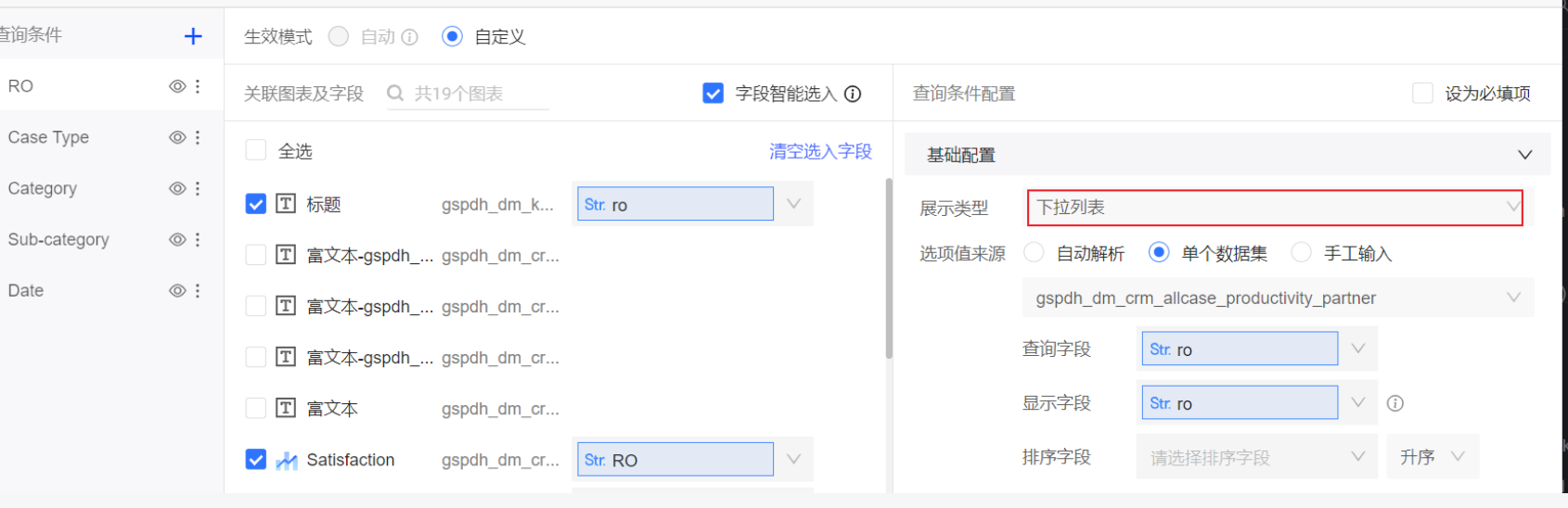Select the 手工输入 radio option

coord(1302,253)
